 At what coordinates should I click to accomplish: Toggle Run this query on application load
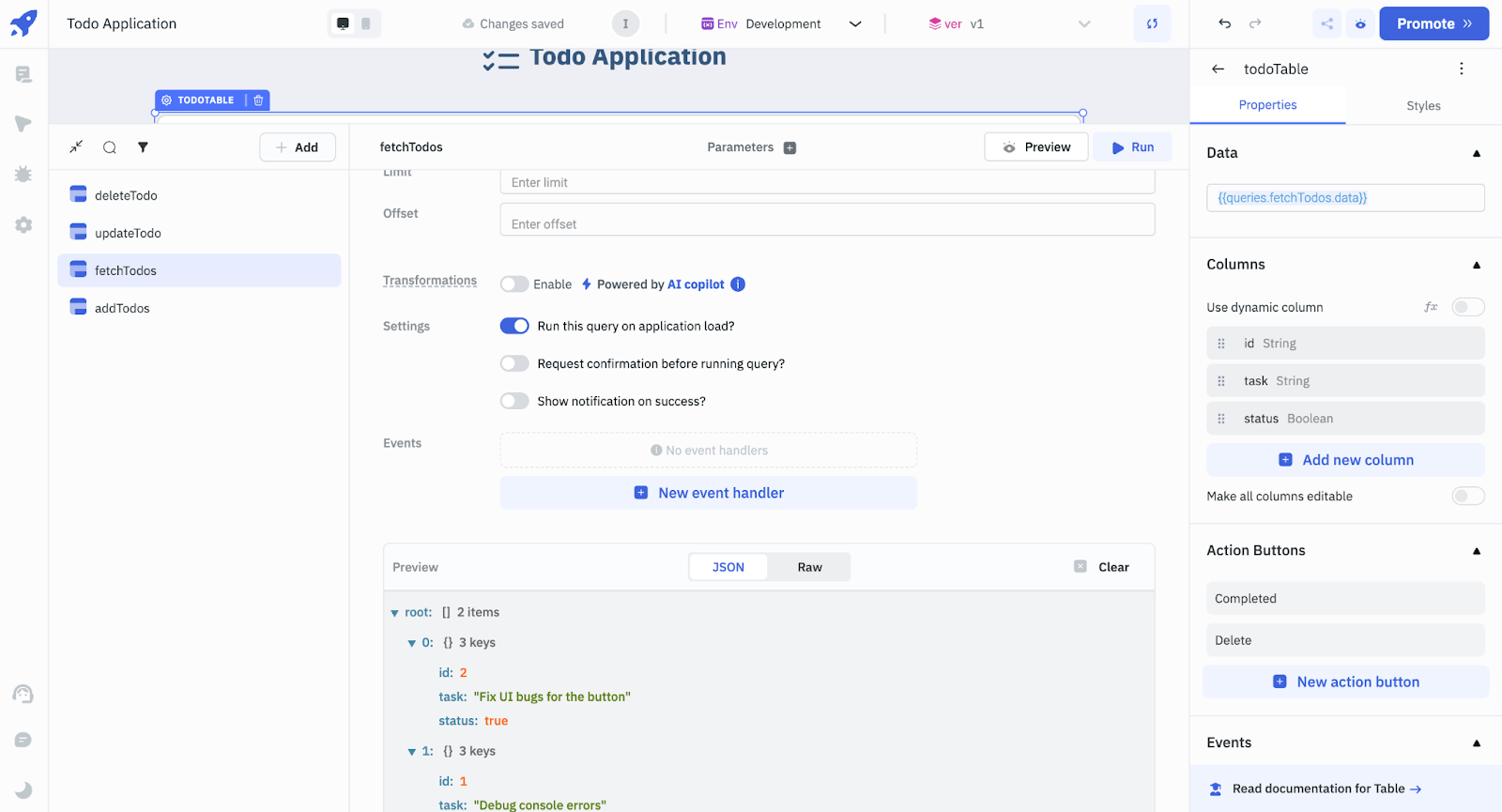(x=514, y=326)
